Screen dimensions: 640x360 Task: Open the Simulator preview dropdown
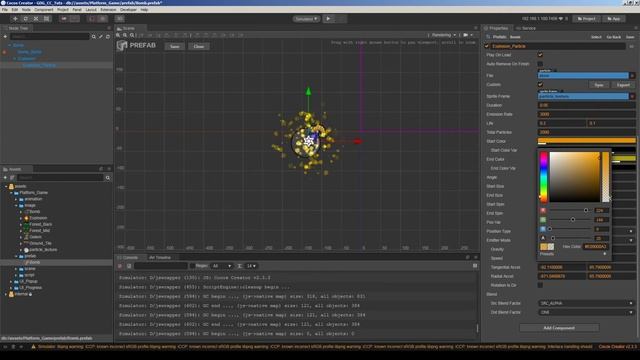coord(306,19)
